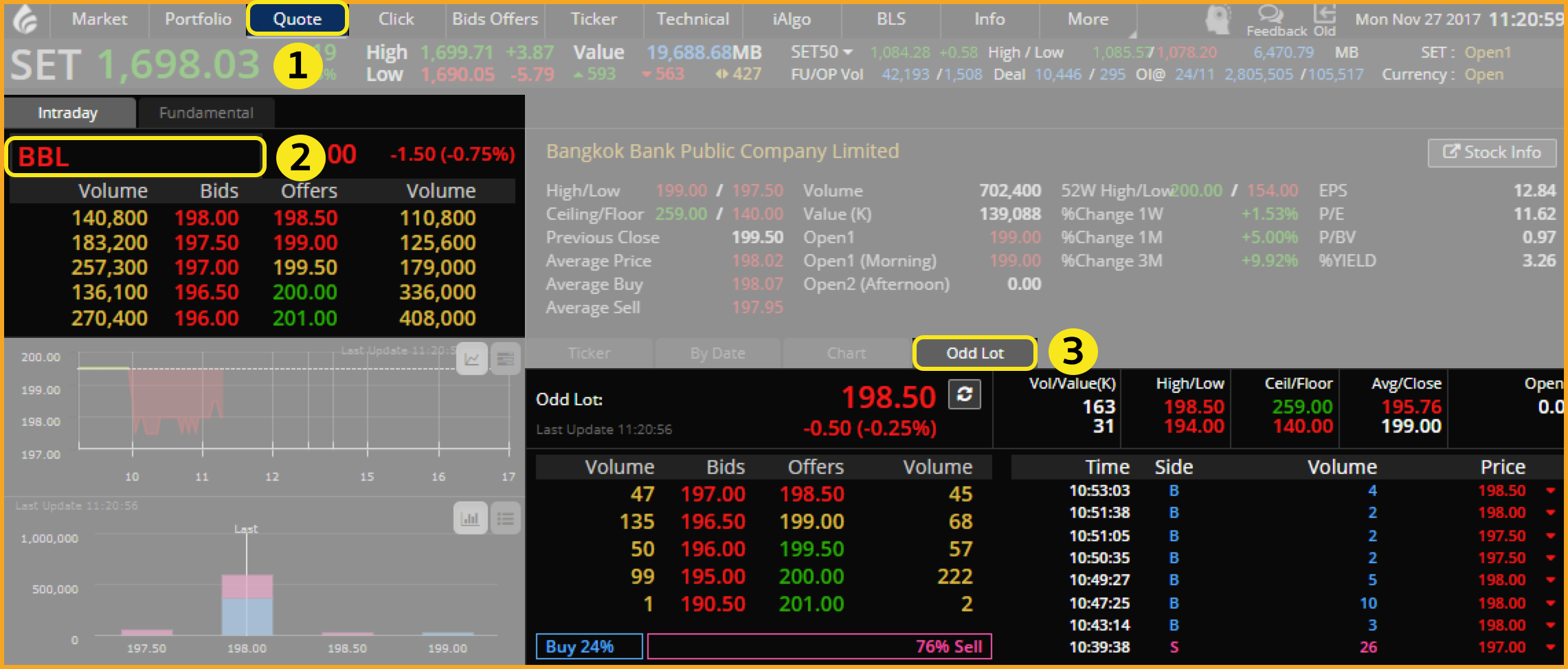Viewport: 1568px width, 669px height.
Task: Click the 76% Sell bar
Action: coord(819,646)
